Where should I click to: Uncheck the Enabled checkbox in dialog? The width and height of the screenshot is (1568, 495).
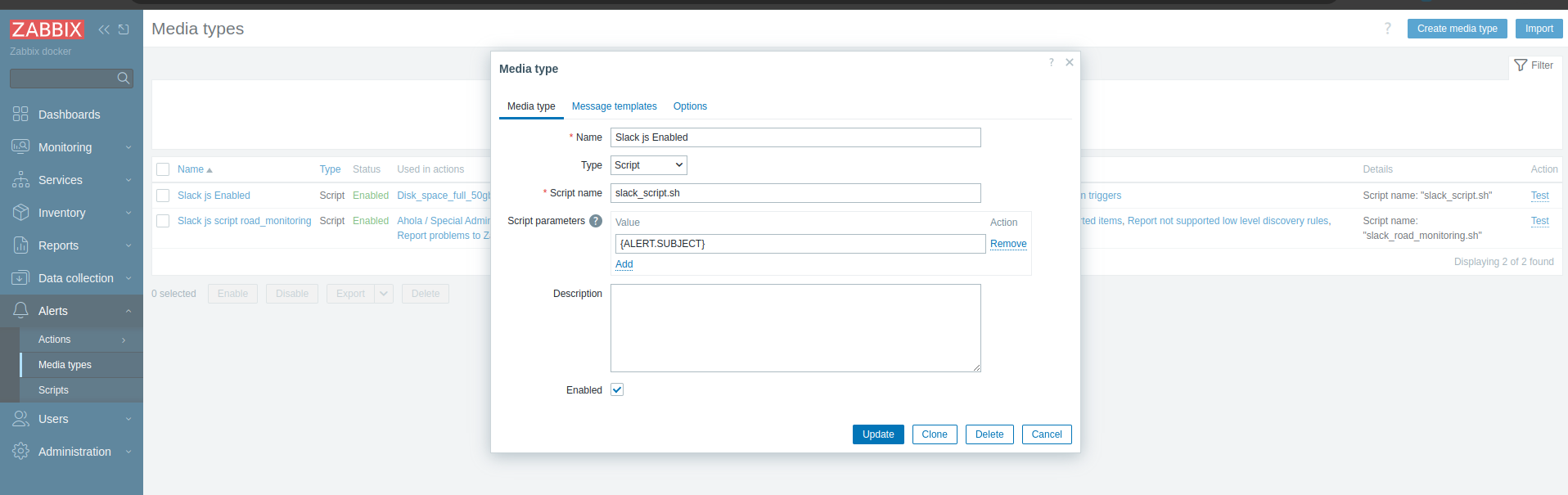pos(617,389)
